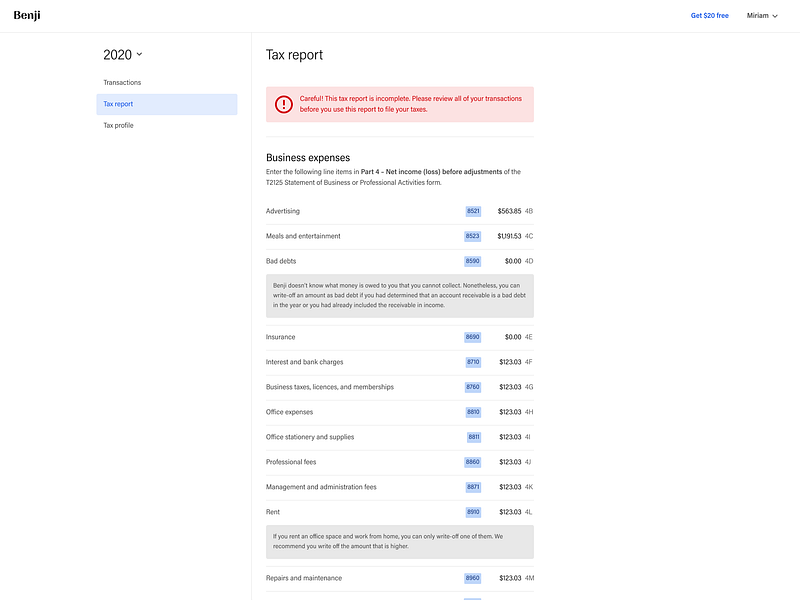Click the Bad debts label
The width and height of the screenshot is (800, 600).
click(281, 261)
